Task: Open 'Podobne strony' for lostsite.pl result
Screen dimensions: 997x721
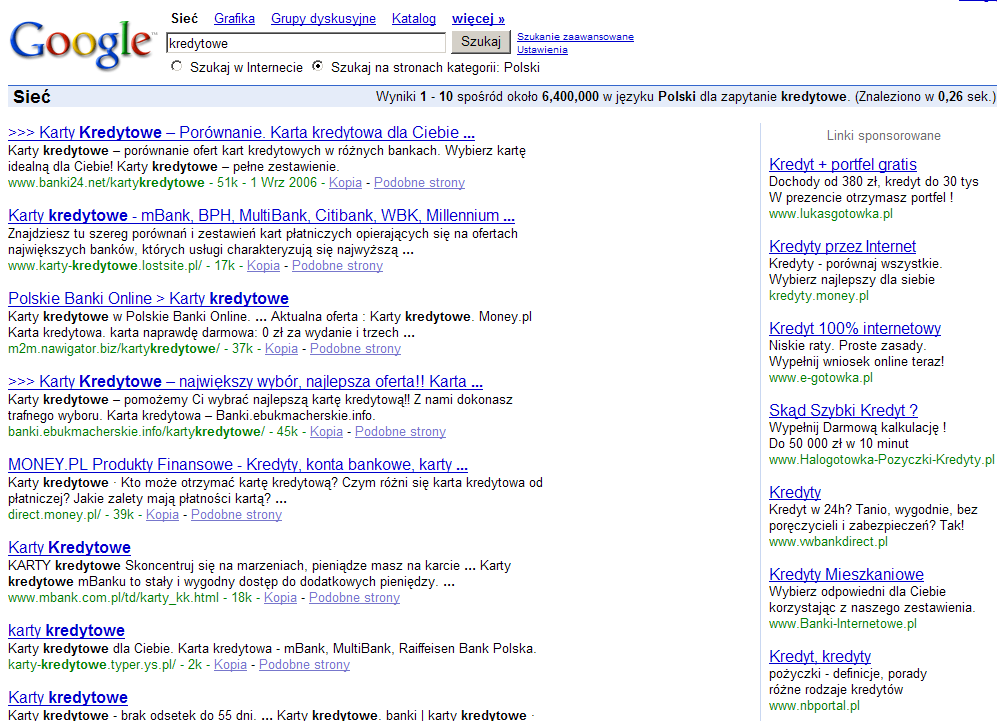Action: pos(337,266)
